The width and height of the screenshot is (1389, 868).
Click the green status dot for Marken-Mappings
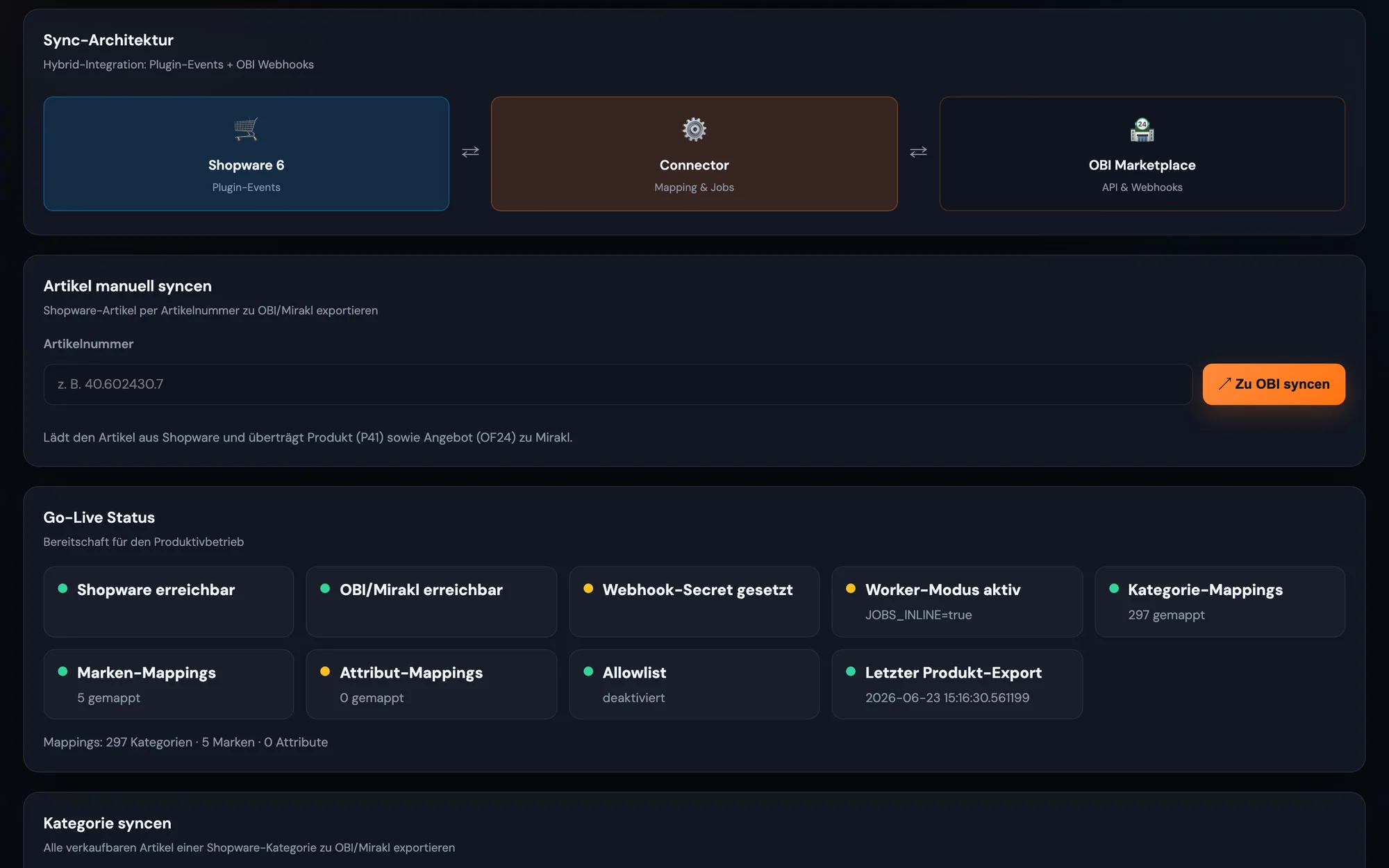pyautogui.click(x=63, y=671)
